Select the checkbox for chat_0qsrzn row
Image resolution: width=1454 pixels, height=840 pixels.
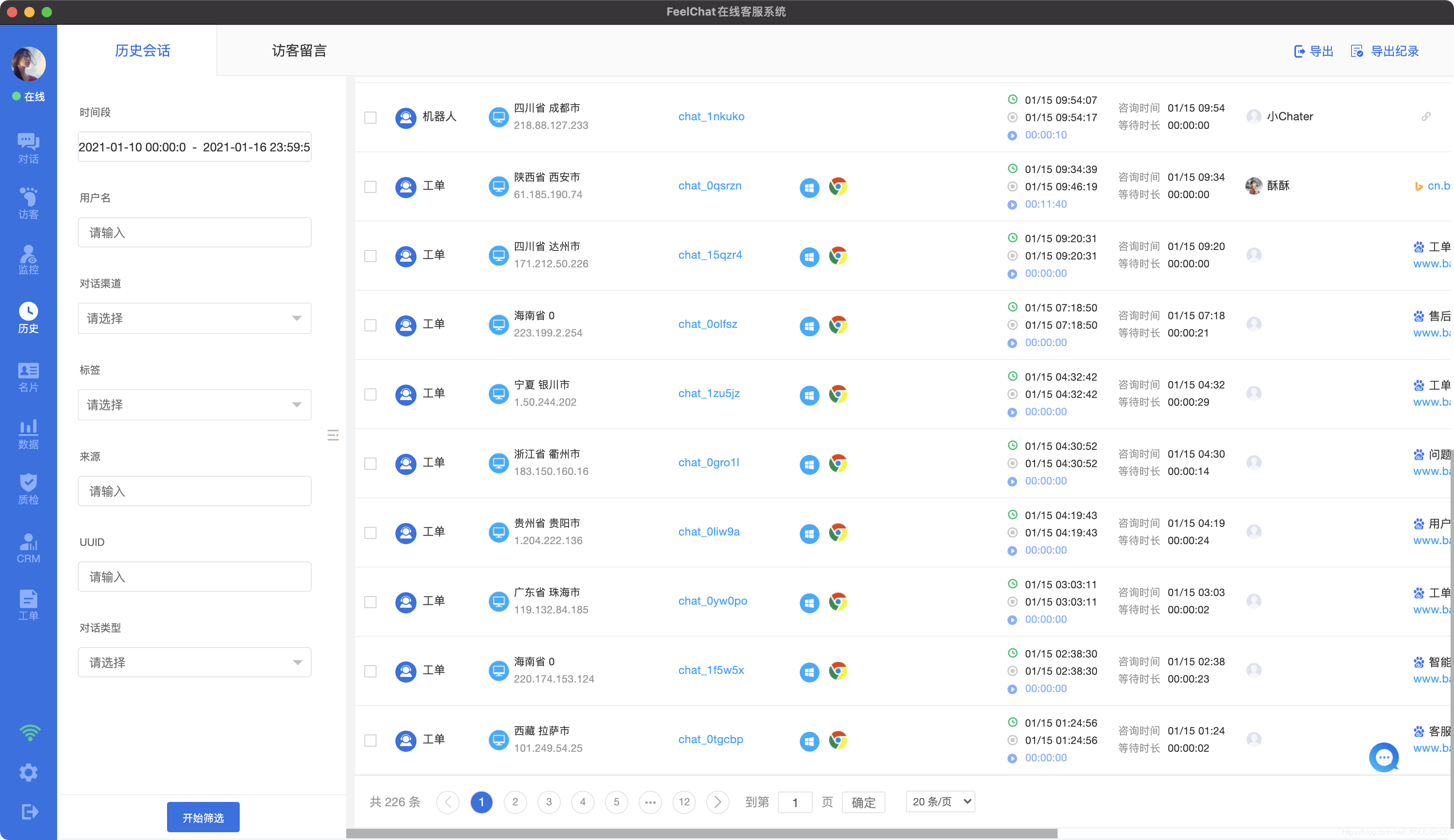370,186
